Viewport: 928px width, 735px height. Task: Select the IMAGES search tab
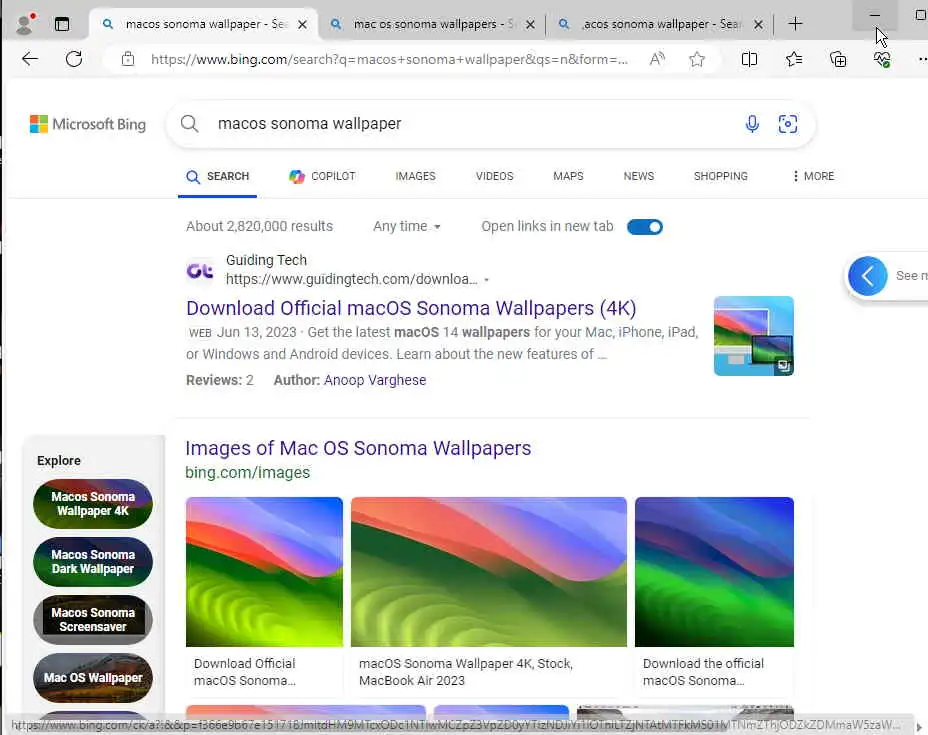click(415, 176)
